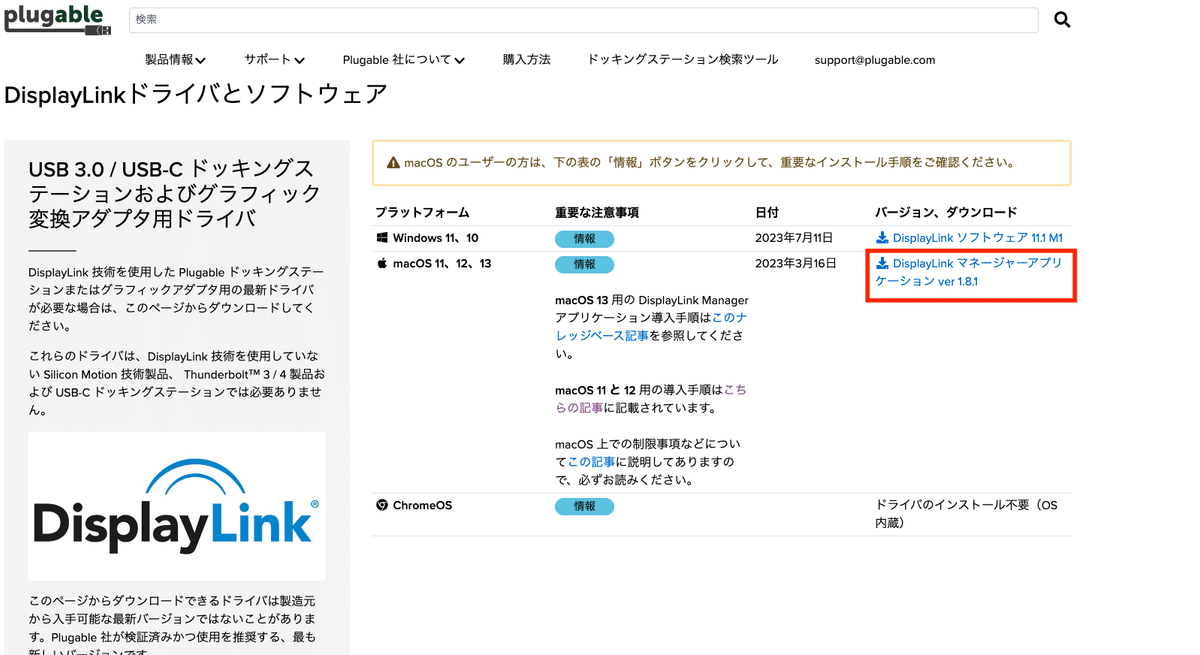Viewport: 1200px width, 655px height.
Task: Click the Windows 11、10 platform label
Action: tap(436, 238)
